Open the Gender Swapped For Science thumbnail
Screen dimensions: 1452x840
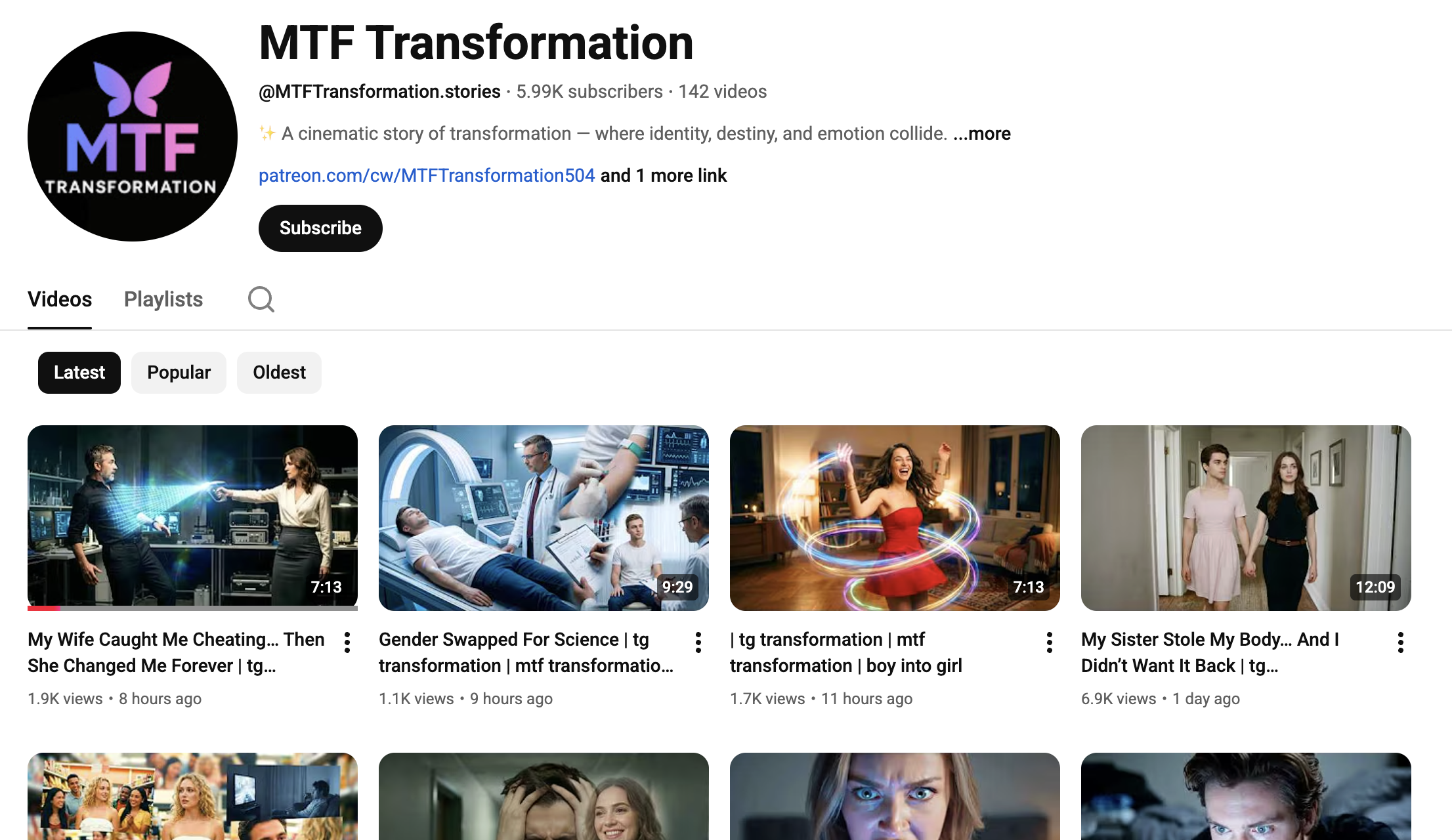pyautogui.click(x=544, y=517)
